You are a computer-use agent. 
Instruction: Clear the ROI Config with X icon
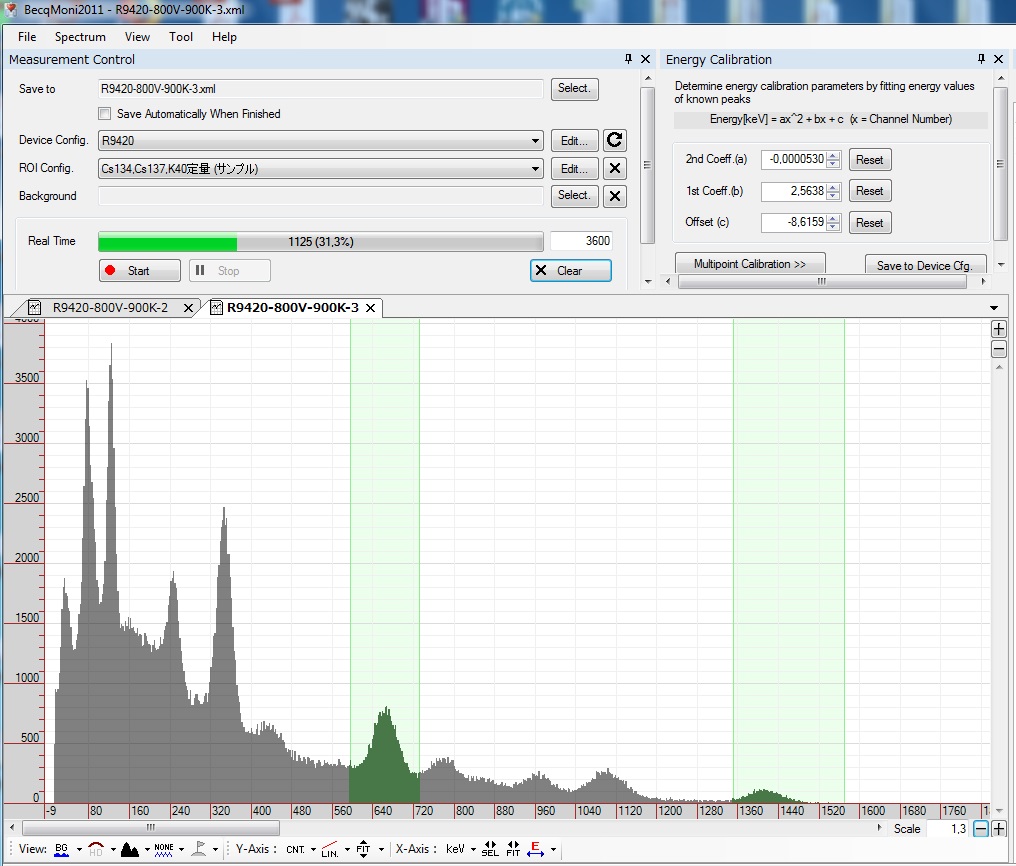pyautogui.click(x=616, y=169)
